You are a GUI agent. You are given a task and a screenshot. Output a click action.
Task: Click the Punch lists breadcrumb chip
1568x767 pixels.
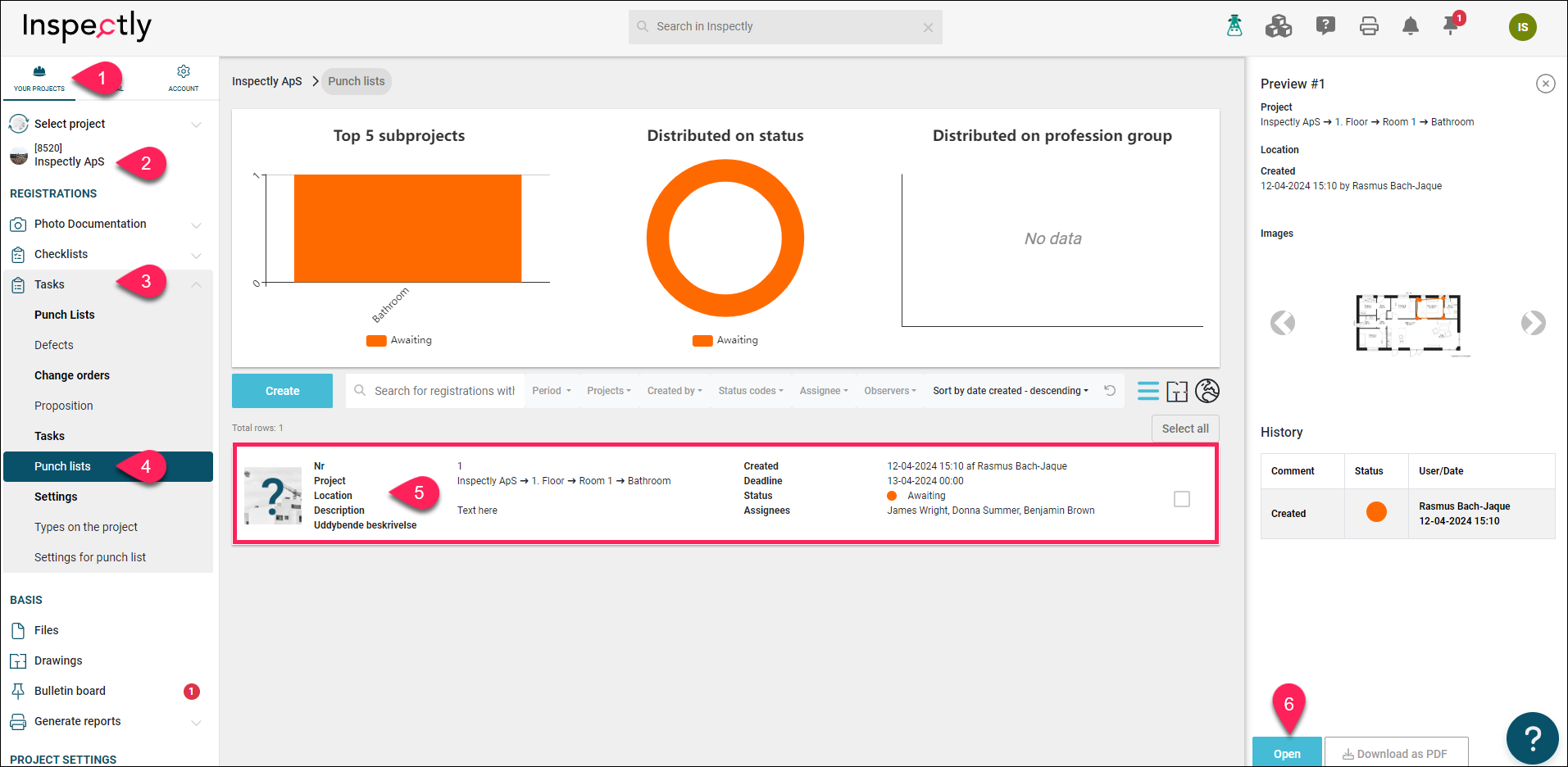click(x=357, y=81)
